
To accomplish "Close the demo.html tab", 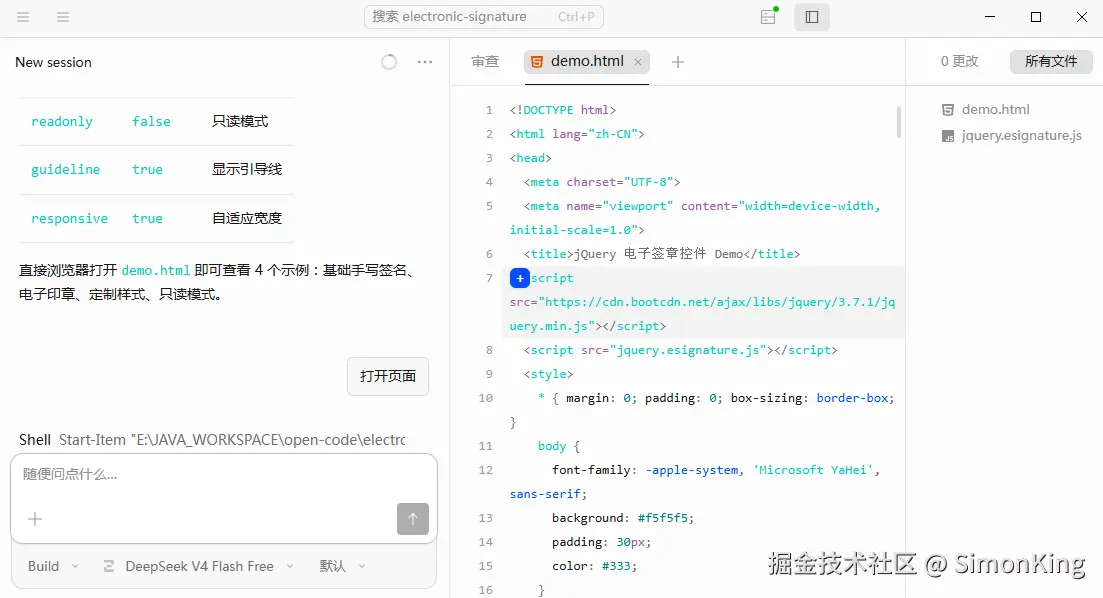I will point(638,62).
